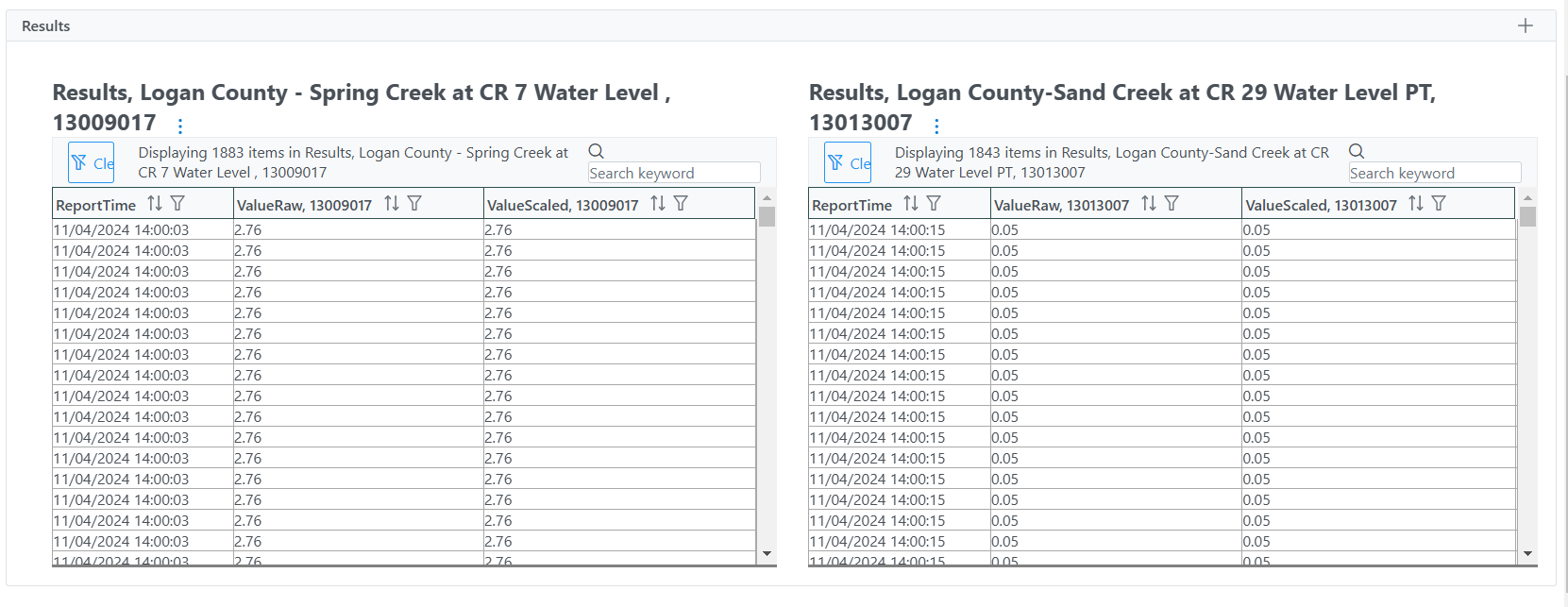The width and height of the screenshot is (1568, 607).
Task: Open options menu for Sand Creek 13013007
Action: [936, 126]
